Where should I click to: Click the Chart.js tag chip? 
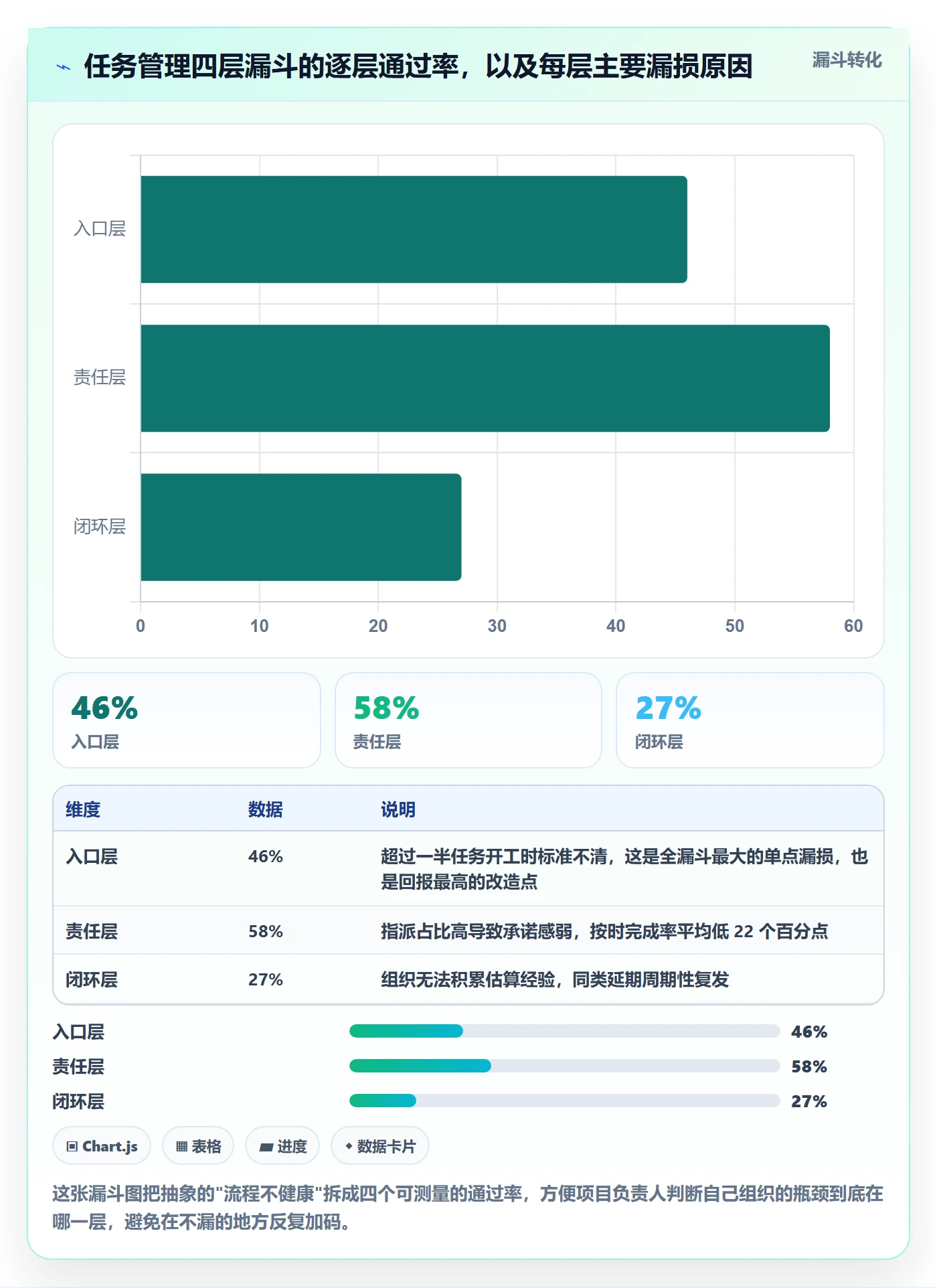[x=102, y=1146]
